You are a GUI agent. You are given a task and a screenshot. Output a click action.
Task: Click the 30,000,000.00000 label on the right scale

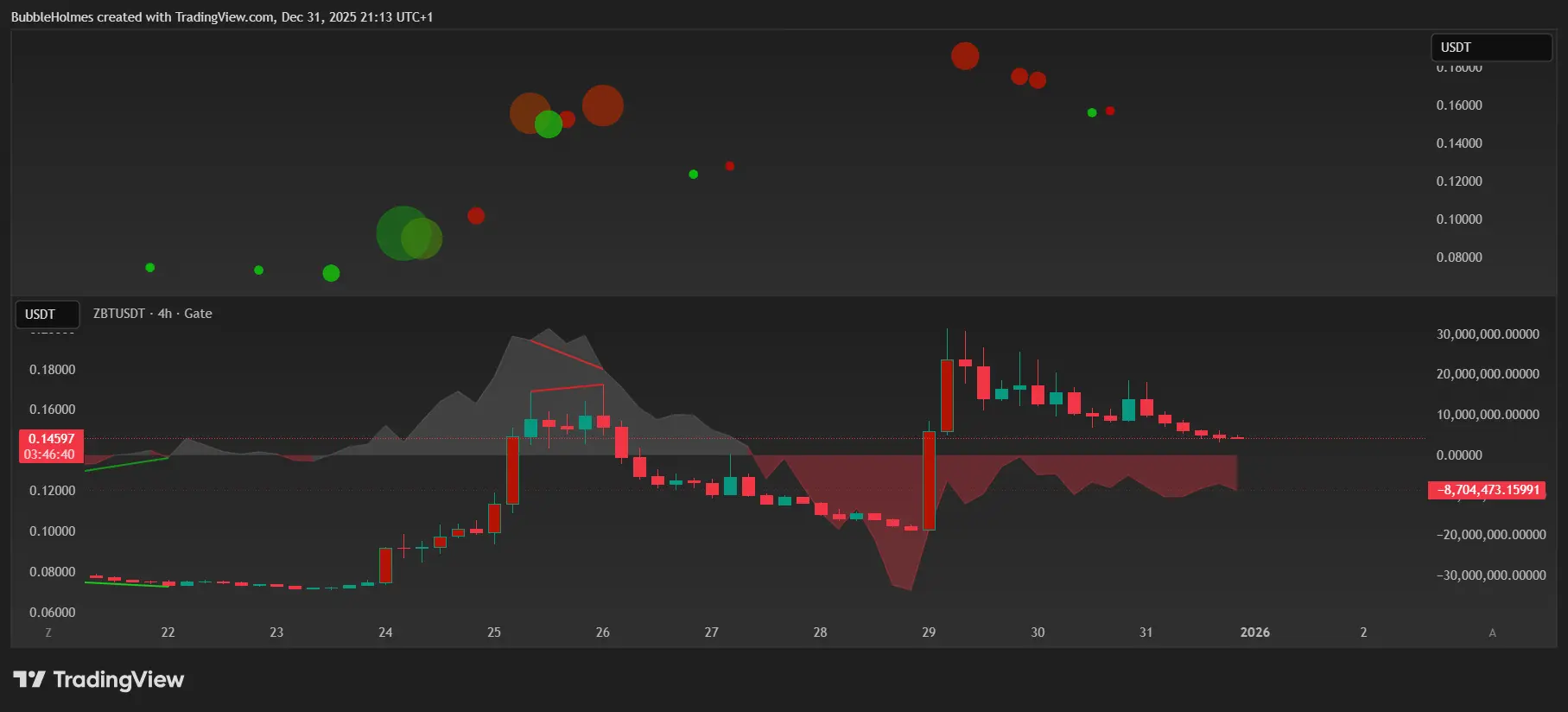click(x=1488, y=334)
